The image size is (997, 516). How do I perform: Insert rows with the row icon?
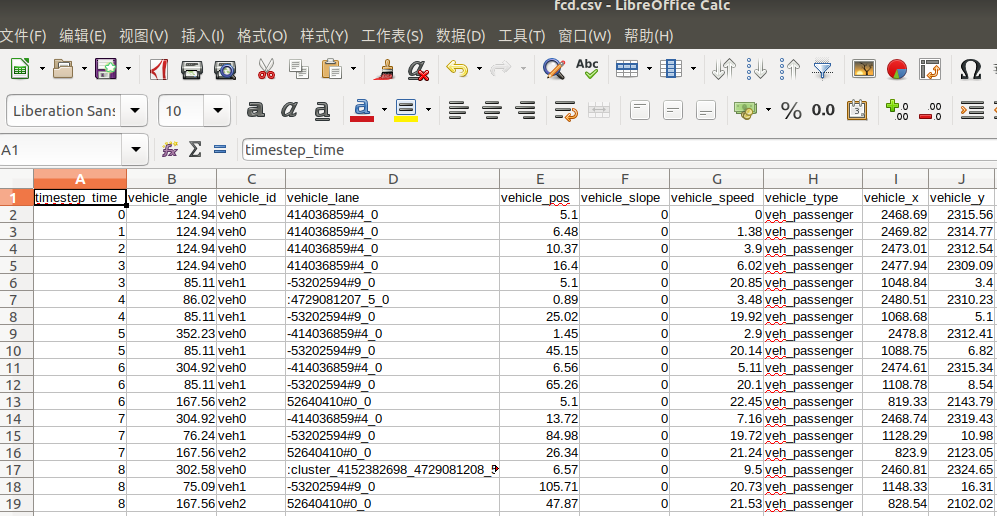click(627, 69)
